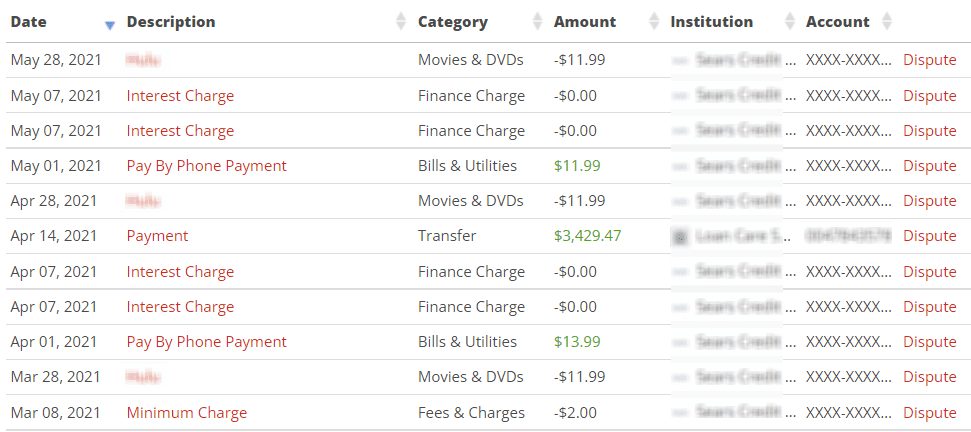The width and height of the screenshot is (971, 432).
Task: Click the Transfer category cell
Action: (x=447, y=237)
